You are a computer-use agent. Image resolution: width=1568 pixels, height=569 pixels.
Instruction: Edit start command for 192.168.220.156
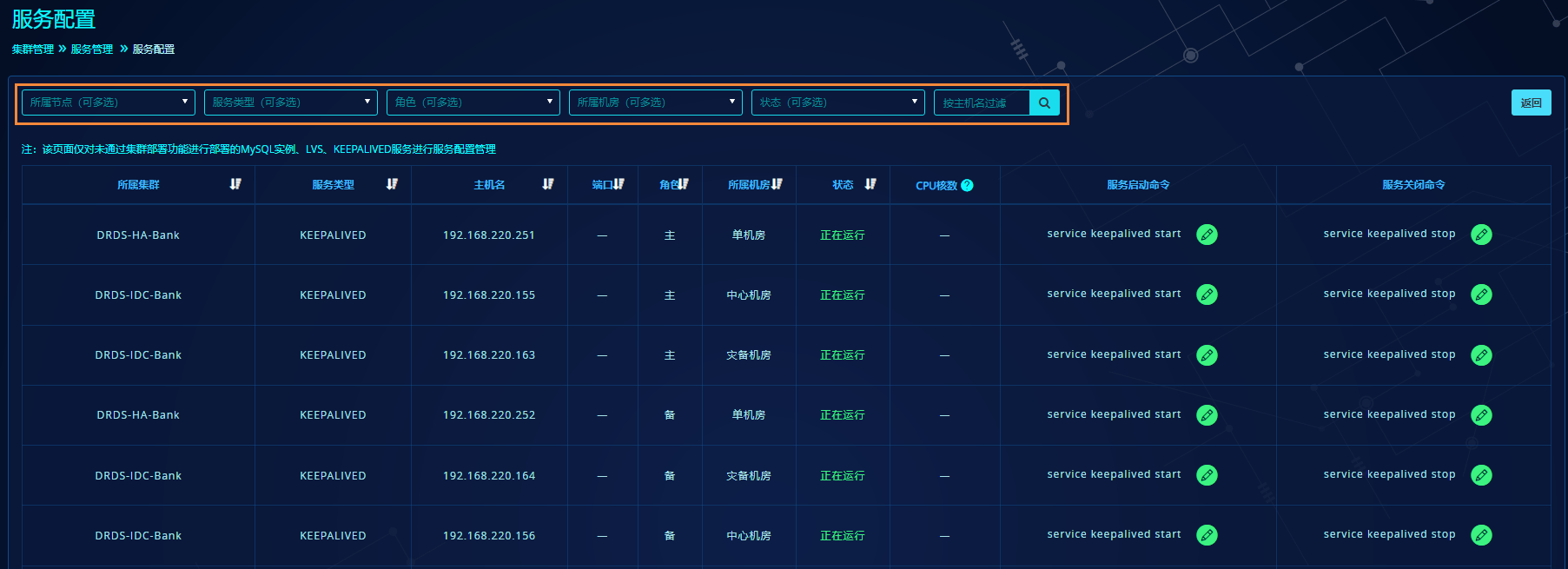[1207, 535]
